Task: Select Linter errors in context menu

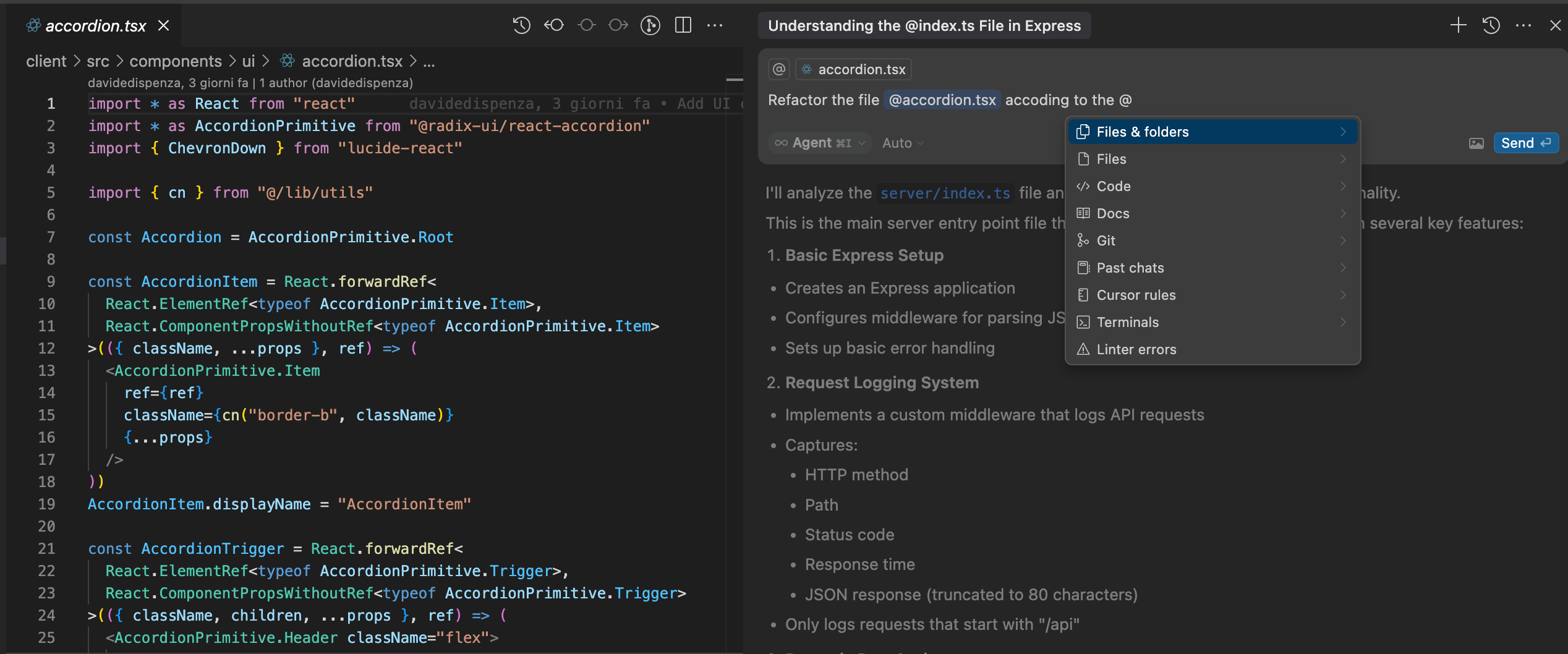Action: pos(1212,349)
